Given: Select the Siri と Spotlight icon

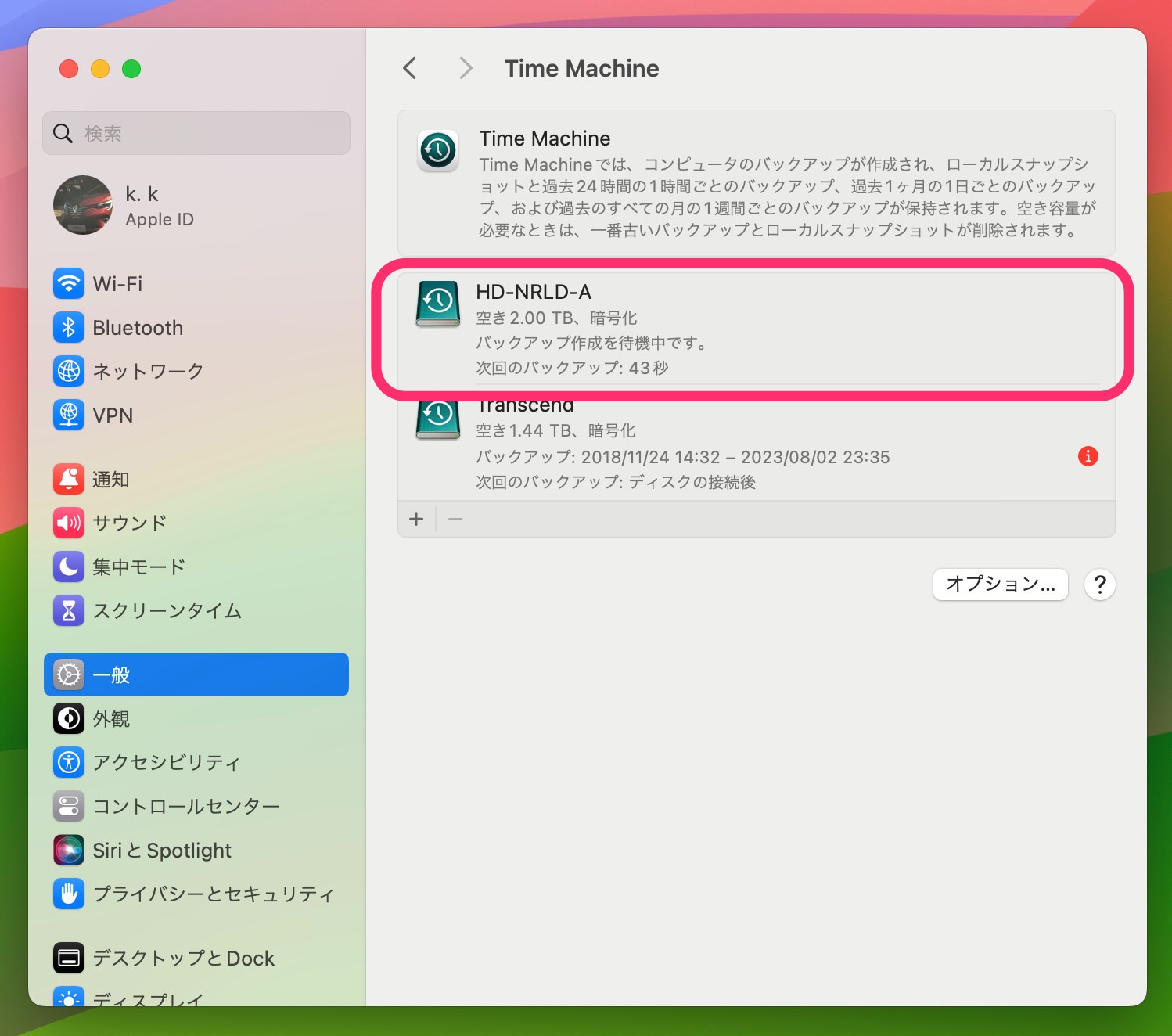Looking at the screenshot, I should [x=69, y=850].
